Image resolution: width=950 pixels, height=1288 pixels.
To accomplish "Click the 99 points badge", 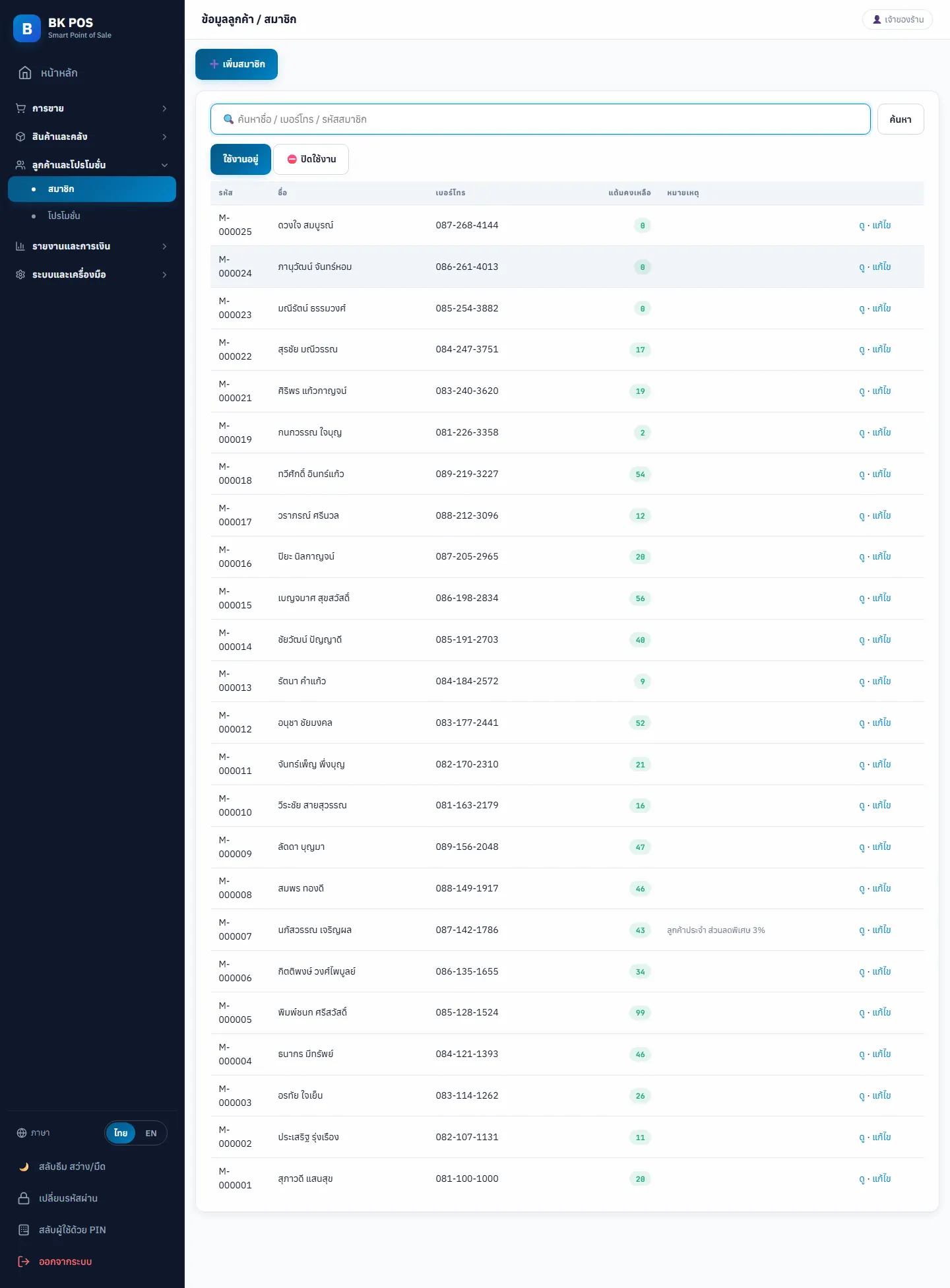I will click(640, 1013).
